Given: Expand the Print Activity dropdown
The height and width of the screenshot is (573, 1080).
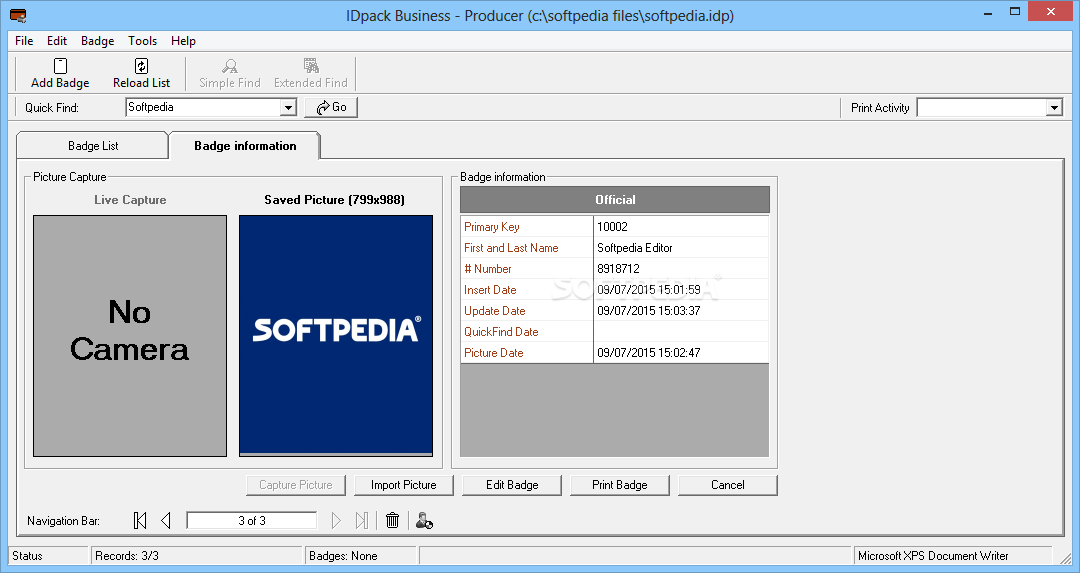Looking at the screenshot, I should pyautogui.click(x=1054, y=107).
